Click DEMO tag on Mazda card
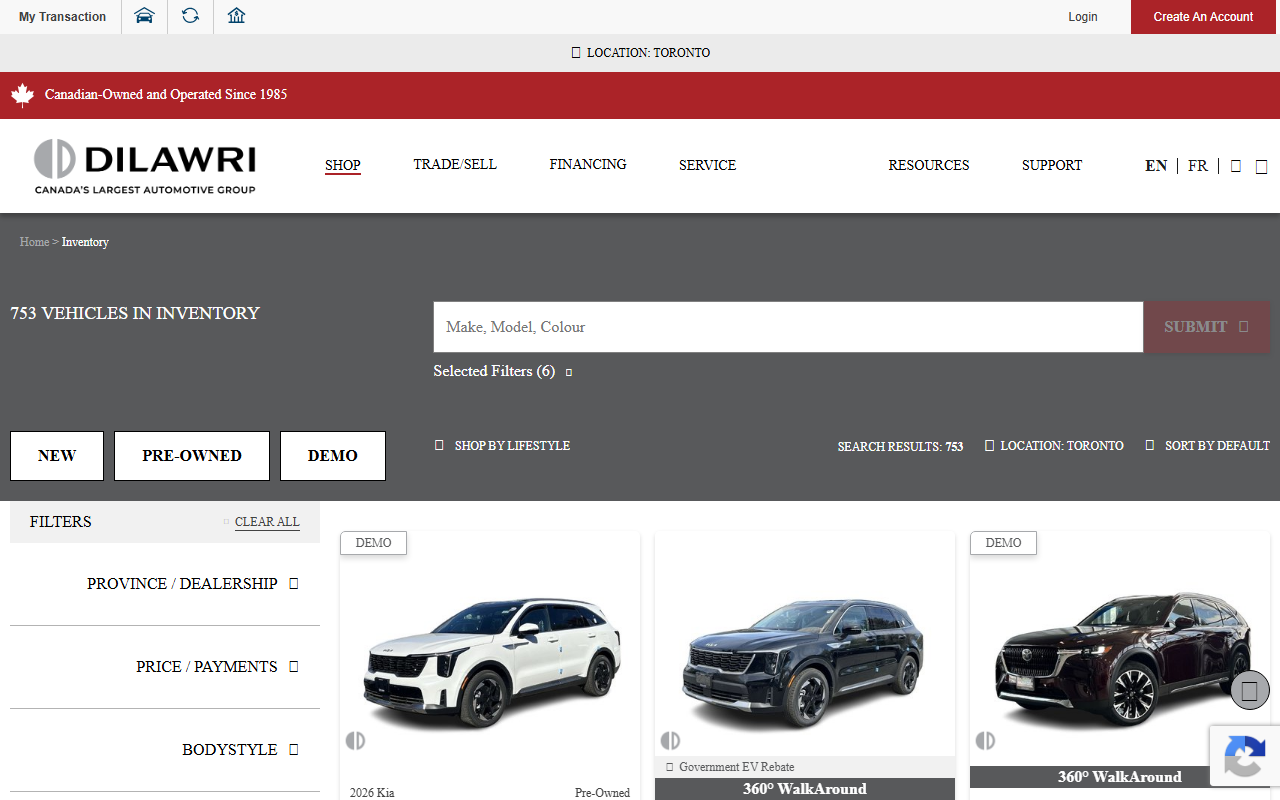This screenshot has height=800, width=1280. point(1003,543)
